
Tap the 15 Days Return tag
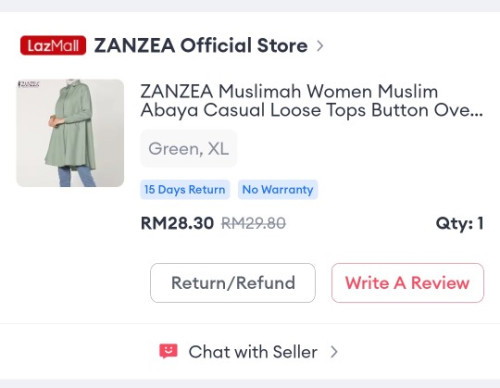185,190
